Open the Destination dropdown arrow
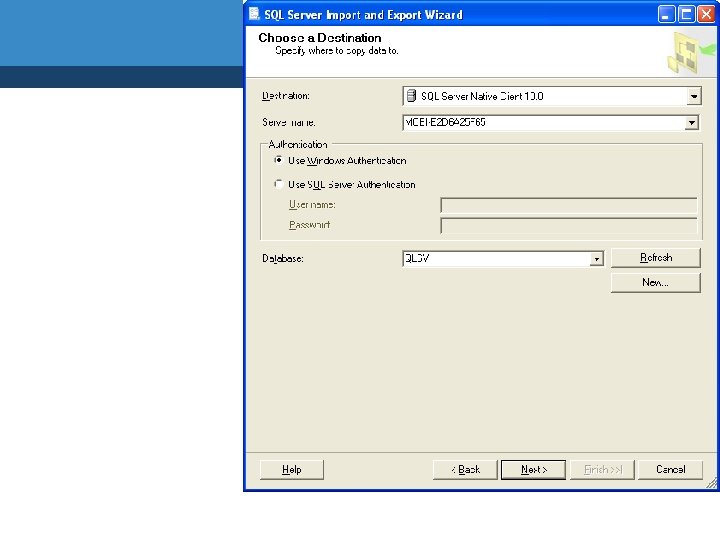This screenshot has height=540, width=720. [693, 96]
